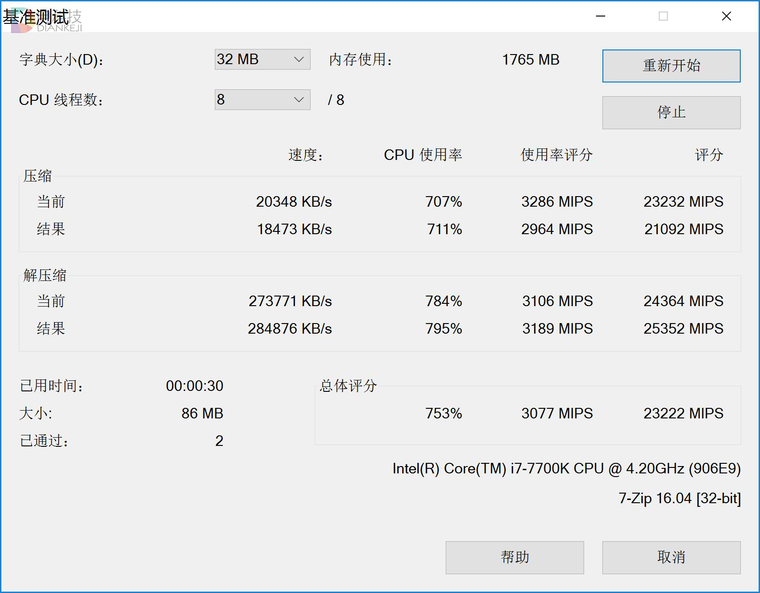Open the dictionary size dropdown showing 32 MB

(262, 60)
